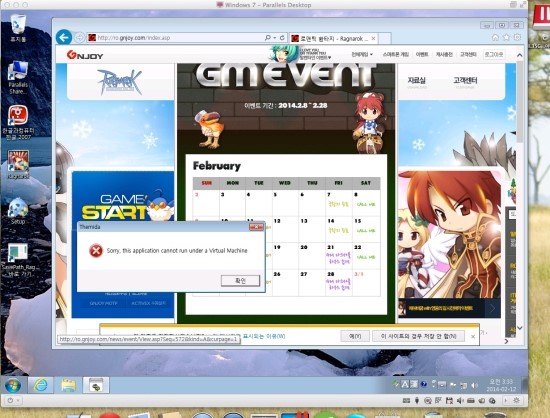
Task: Click the 표시되는 이유 link
Action: tap(264, 336)
